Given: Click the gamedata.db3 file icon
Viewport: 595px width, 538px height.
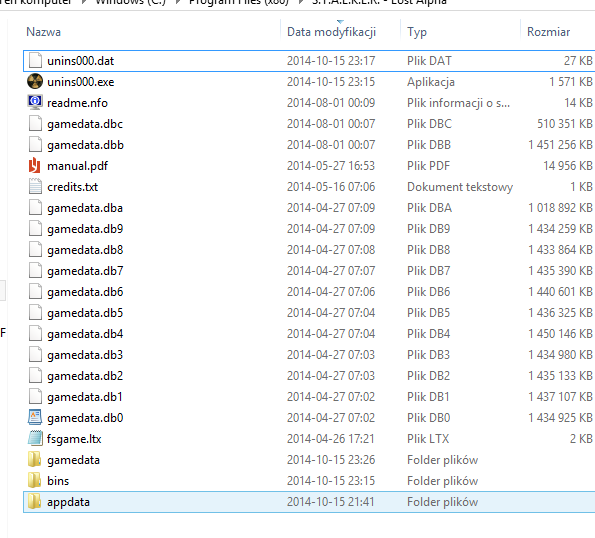Looking at the screenshot, I should click(35, 355).
